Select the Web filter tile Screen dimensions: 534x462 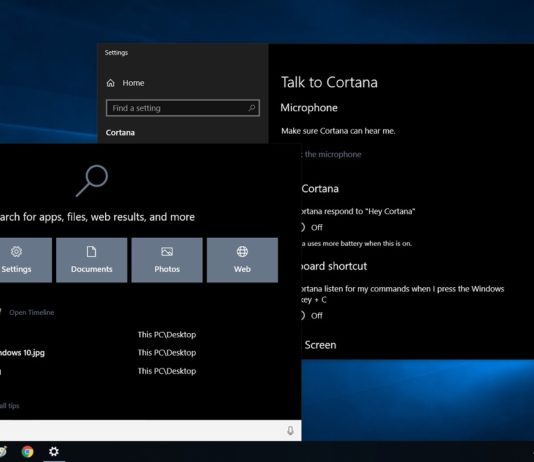242,260
